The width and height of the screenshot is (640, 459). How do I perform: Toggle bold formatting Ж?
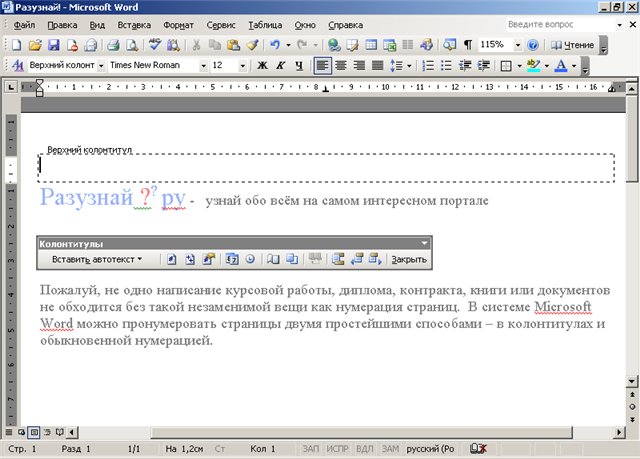tap(262, 65)
